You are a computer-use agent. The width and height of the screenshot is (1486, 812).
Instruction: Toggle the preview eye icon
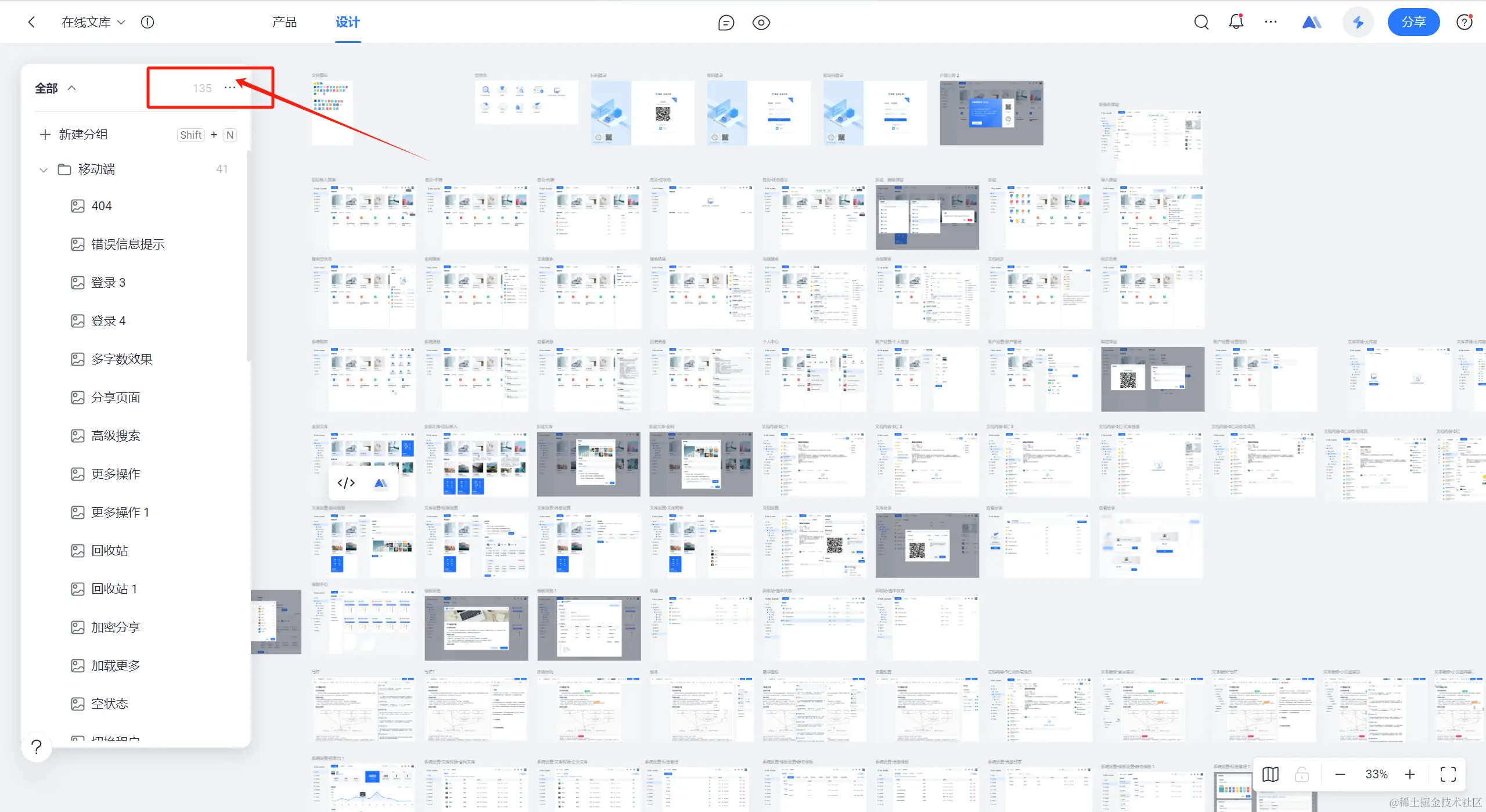pos(761,23)
